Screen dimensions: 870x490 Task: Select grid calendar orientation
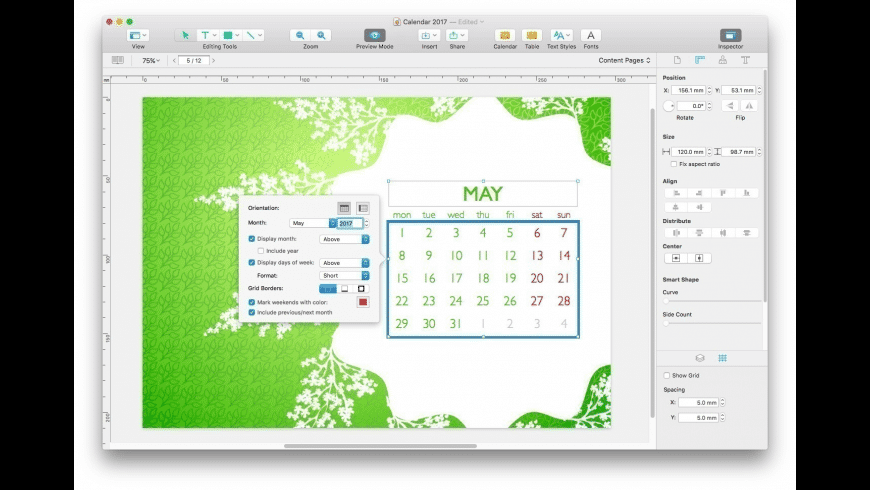click(344, 208)
